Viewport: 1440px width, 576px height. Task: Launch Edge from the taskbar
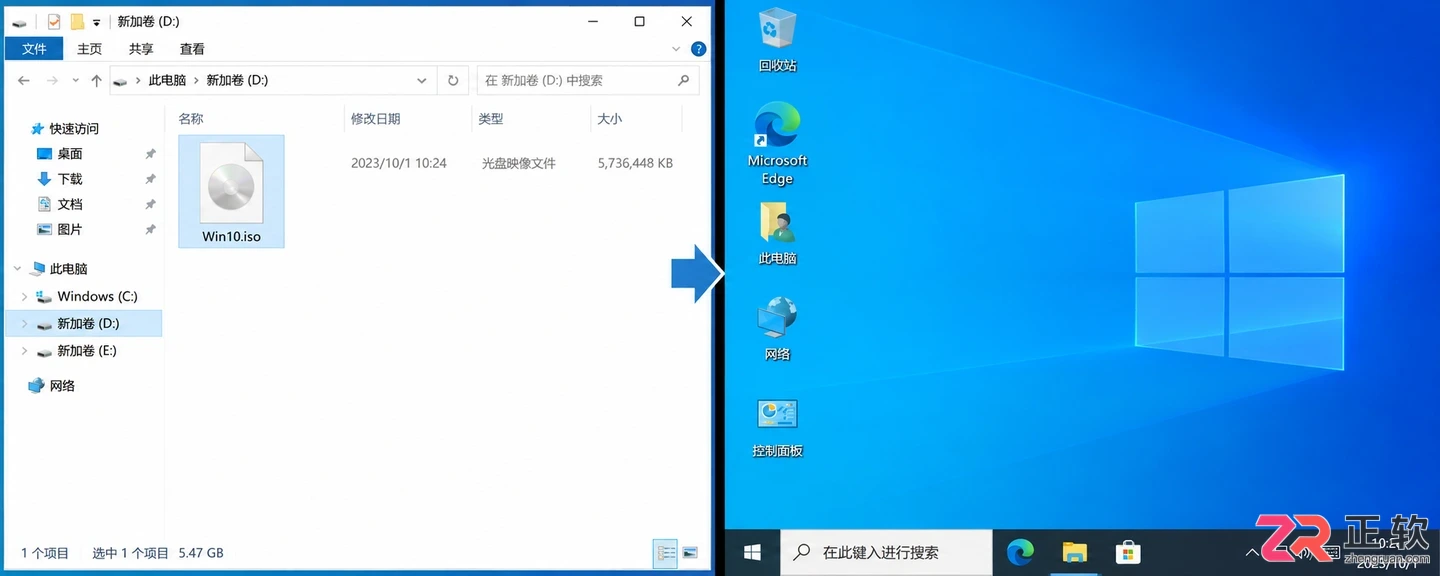coord(1020,552)
